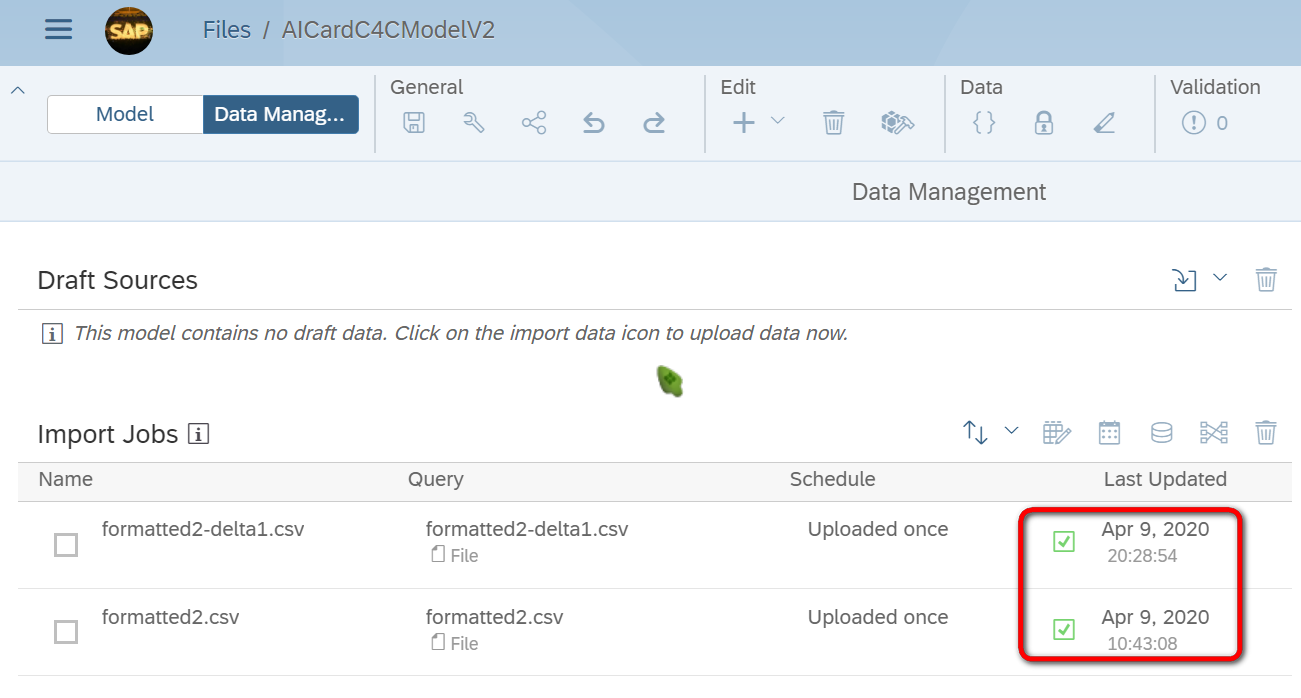The width and height of the screenshot is (1301, 698).
Task: Open the hamburger main menu
Action: pyautogui.click(x=58, y=29)
